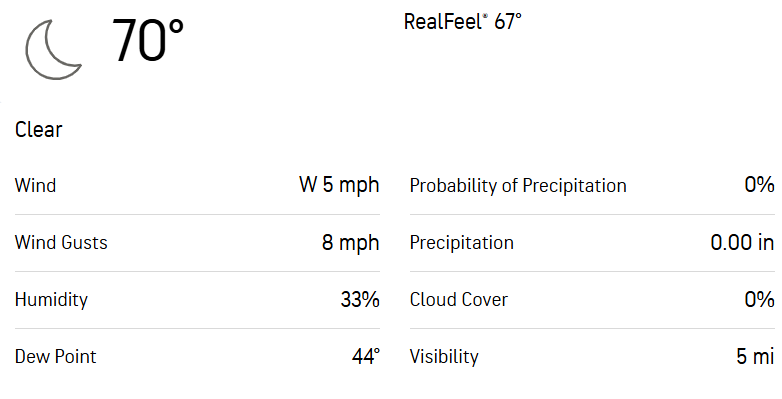The height and width of the screenshot is (399, 782).
Task: Select the Dew Point label
Action: point(55,356)
